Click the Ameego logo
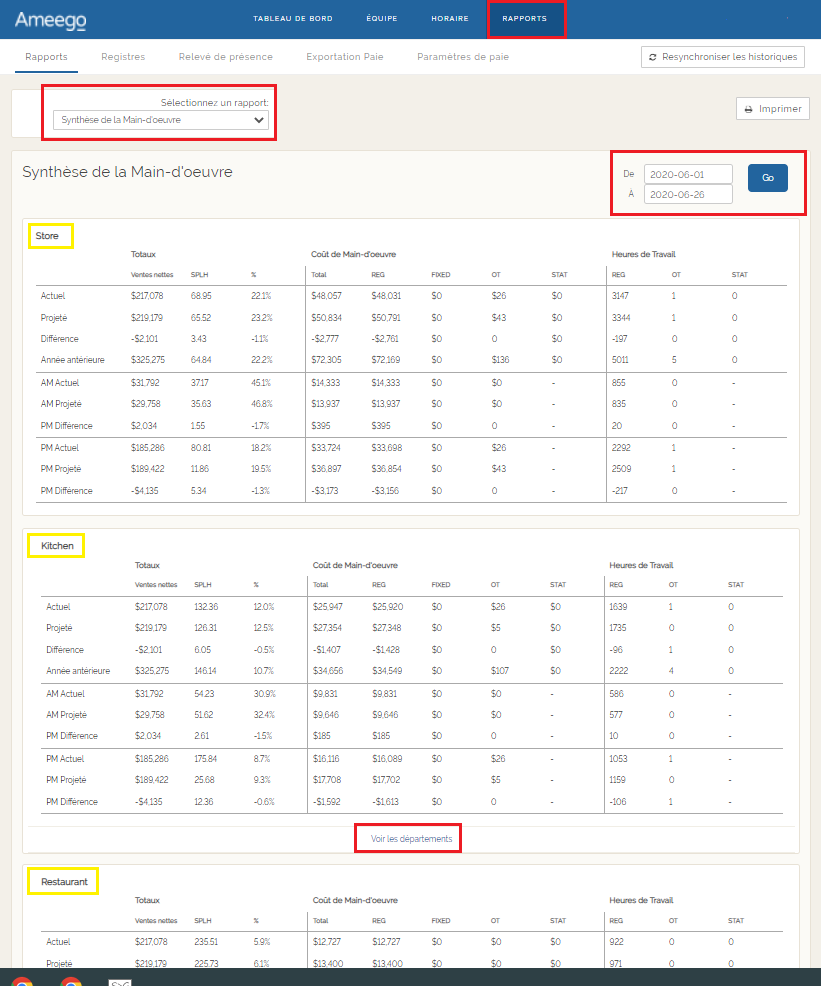 point(50,20)
